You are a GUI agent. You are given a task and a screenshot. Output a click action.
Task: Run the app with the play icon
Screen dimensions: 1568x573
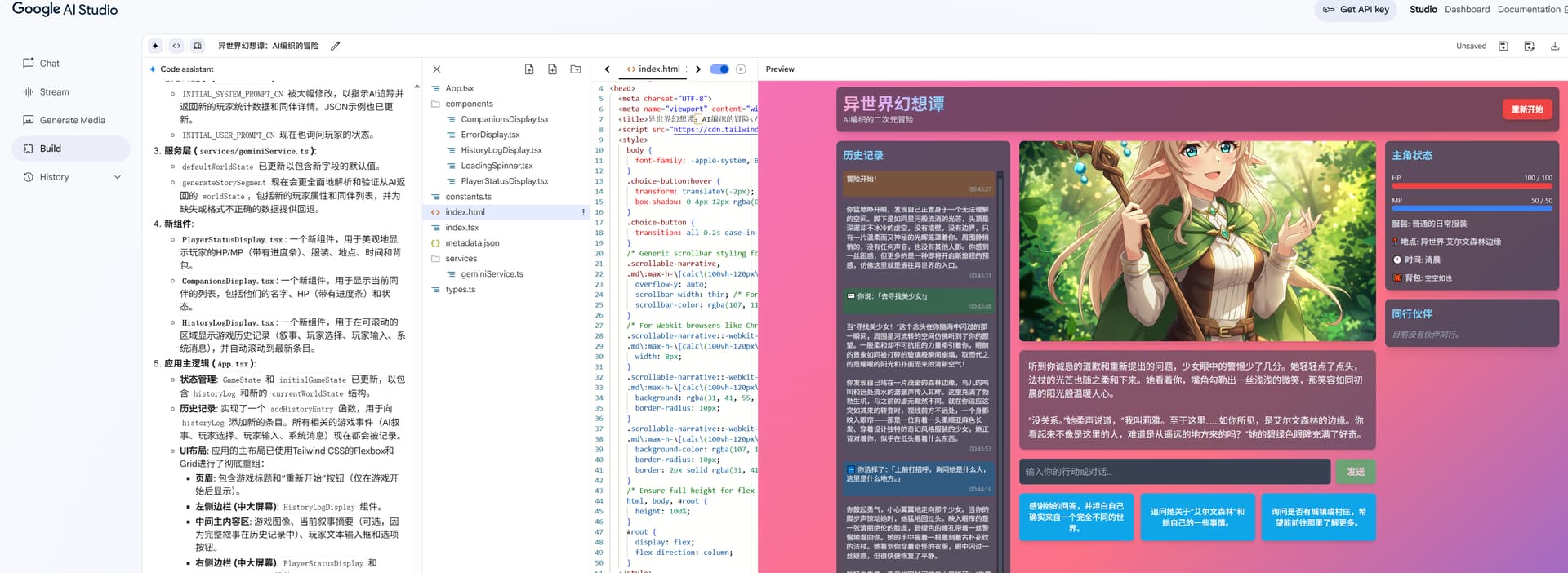tap(741, 69)
